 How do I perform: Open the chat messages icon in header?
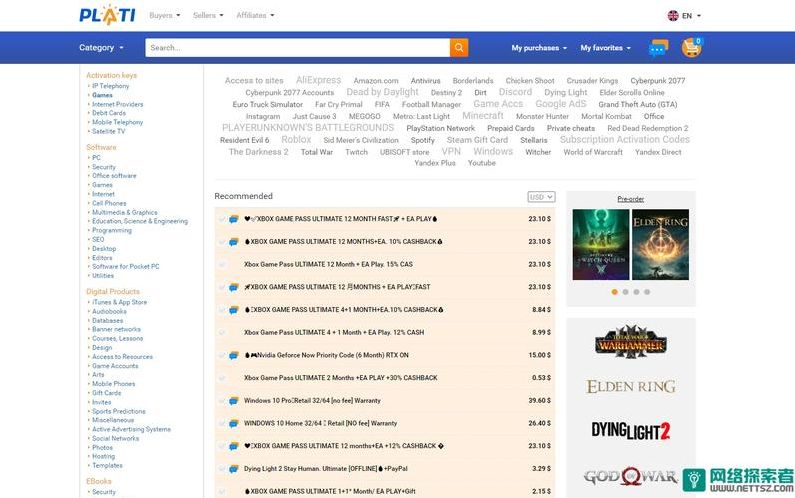[658, 48]
